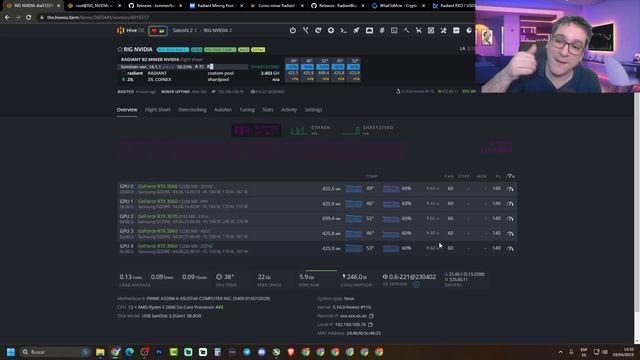Image resolution: width=640 pixels, height=360 pixels.
Task: Click the tuning gauge icon for GPU 2
Action: pyautogui.click(x=510, y=219)
